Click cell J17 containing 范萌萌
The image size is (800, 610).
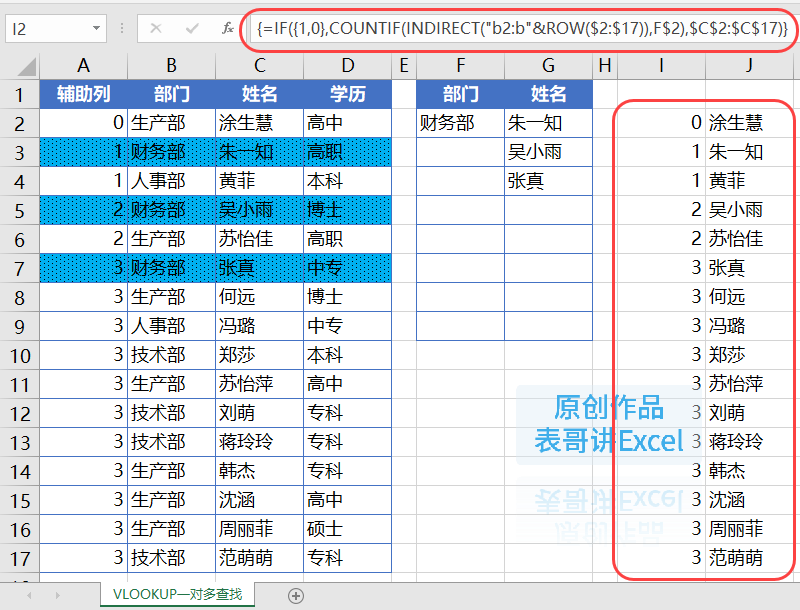(749, 558)
